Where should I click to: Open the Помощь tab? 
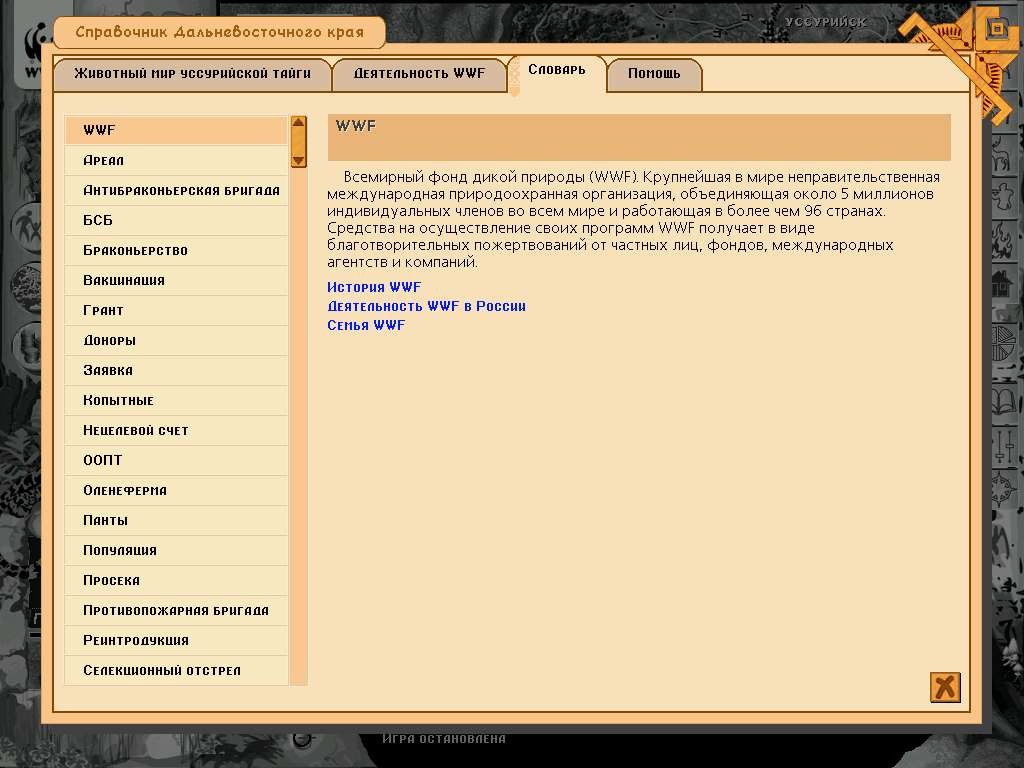[654, 74]
